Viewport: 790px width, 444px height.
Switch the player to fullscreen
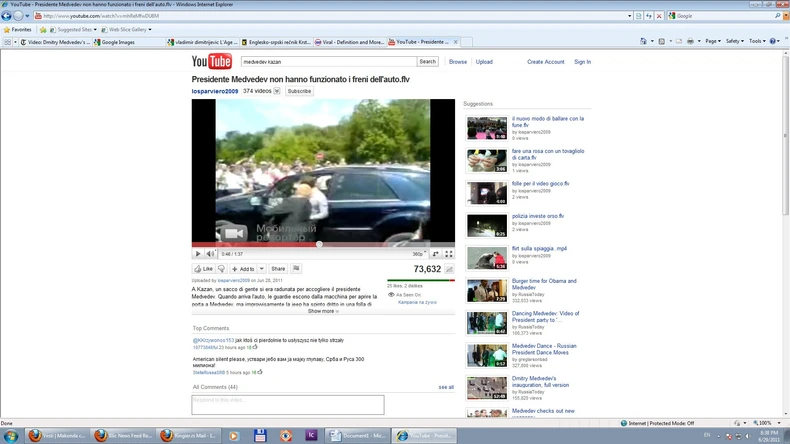449,254
